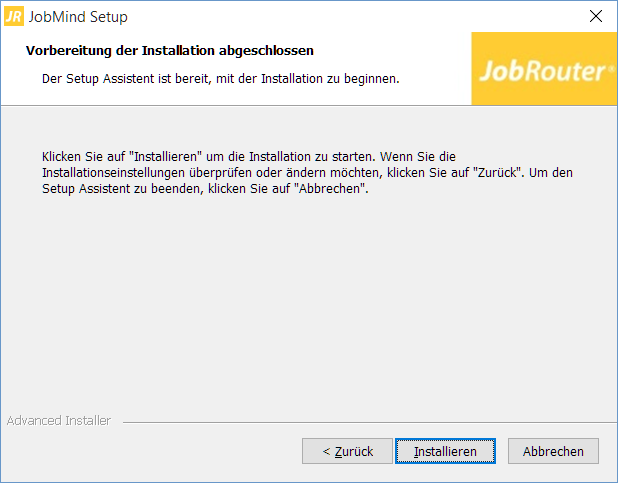Start installation with the Installieren button
Image resolution: width=618 pixels, height=483 pixels.
pos(445,451)
